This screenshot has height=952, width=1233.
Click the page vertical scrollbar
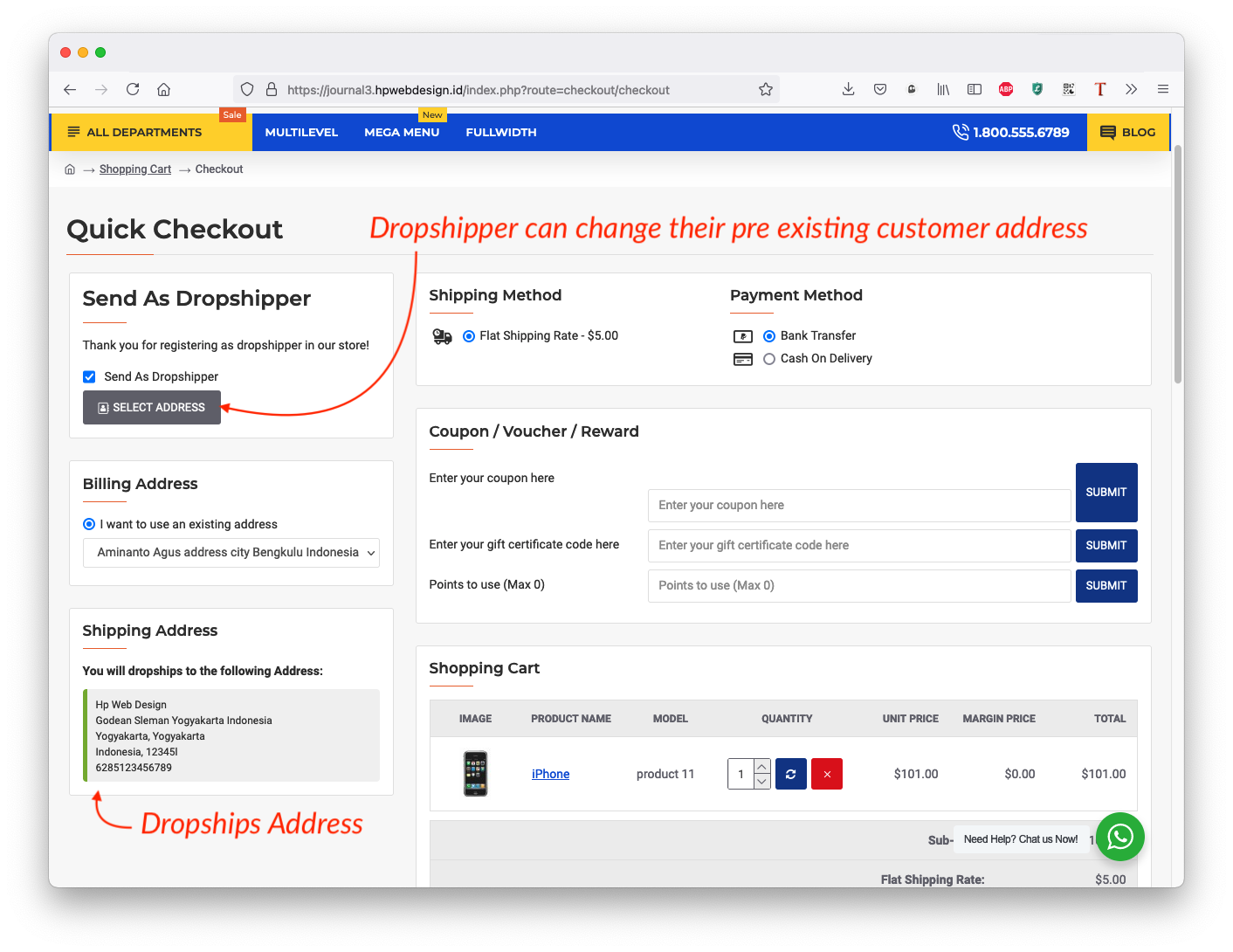[1178, 265]
